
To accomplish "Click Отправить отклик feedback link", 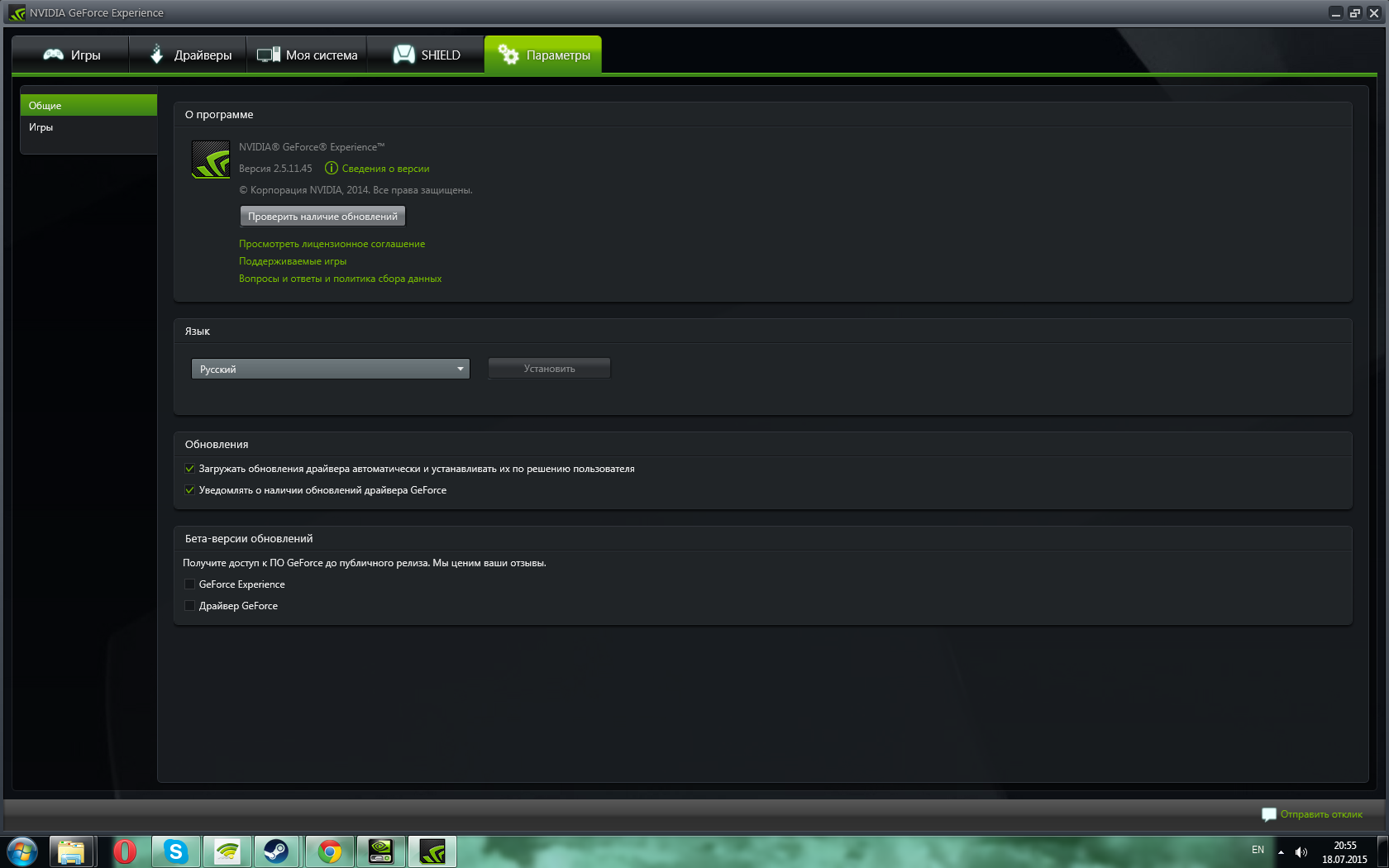I will (1312, 814).
